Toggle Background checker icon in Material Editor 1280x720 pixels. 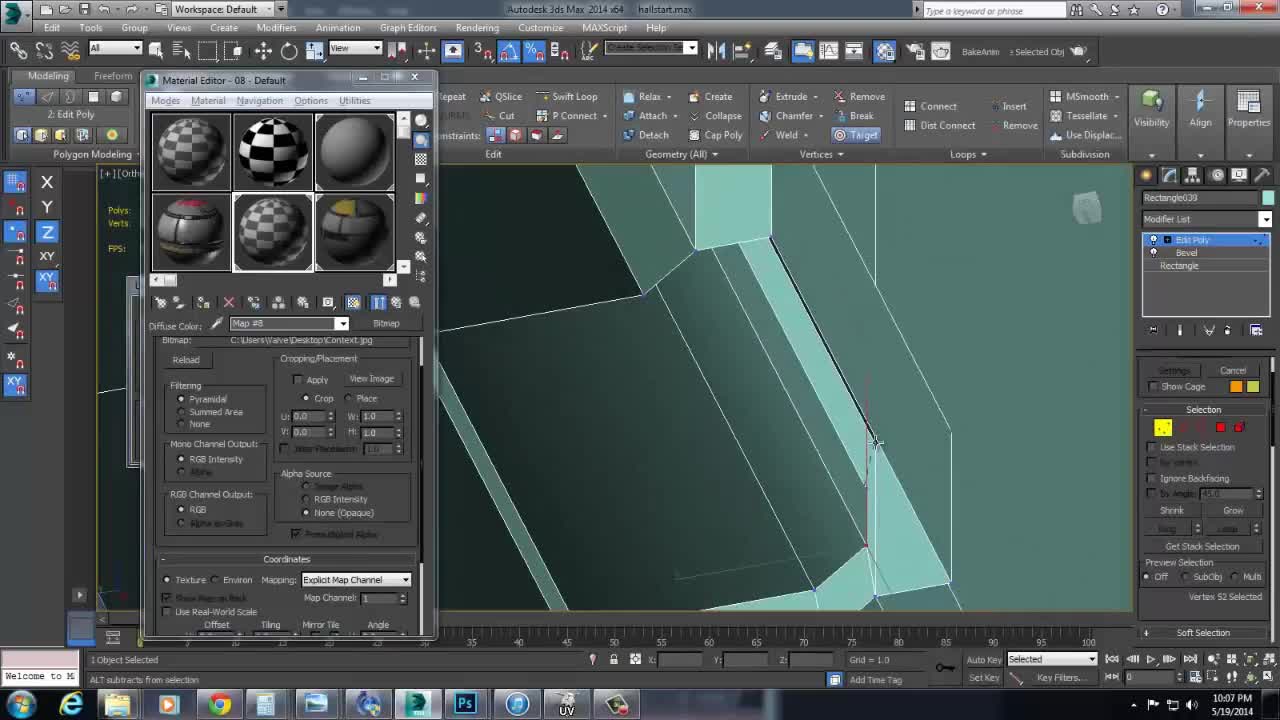tap(421, 159)
